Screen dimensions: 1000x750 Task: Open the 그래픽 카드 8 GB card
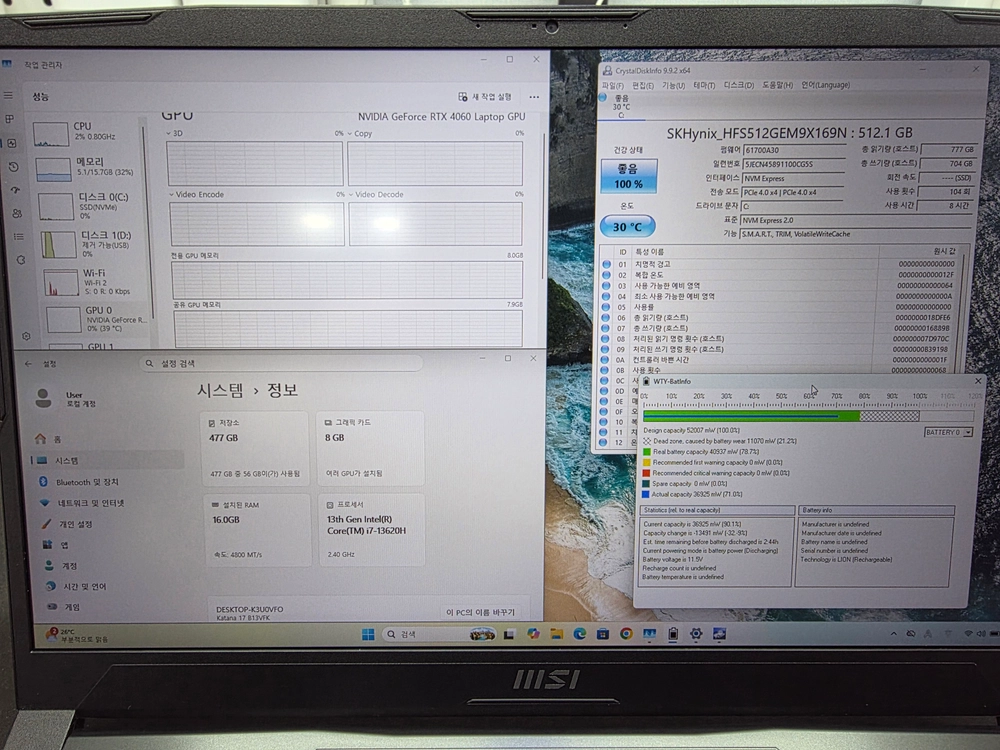pos(371,448)
